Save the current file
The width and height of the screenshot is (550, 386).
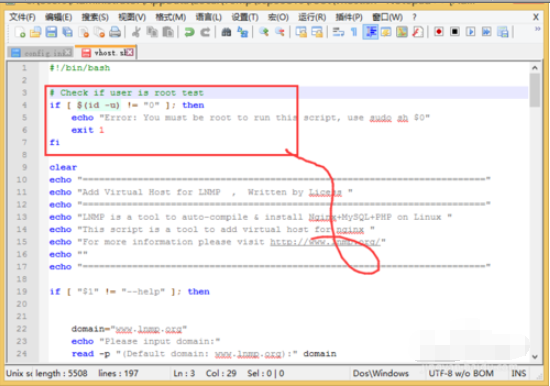[x=51, y=32]
